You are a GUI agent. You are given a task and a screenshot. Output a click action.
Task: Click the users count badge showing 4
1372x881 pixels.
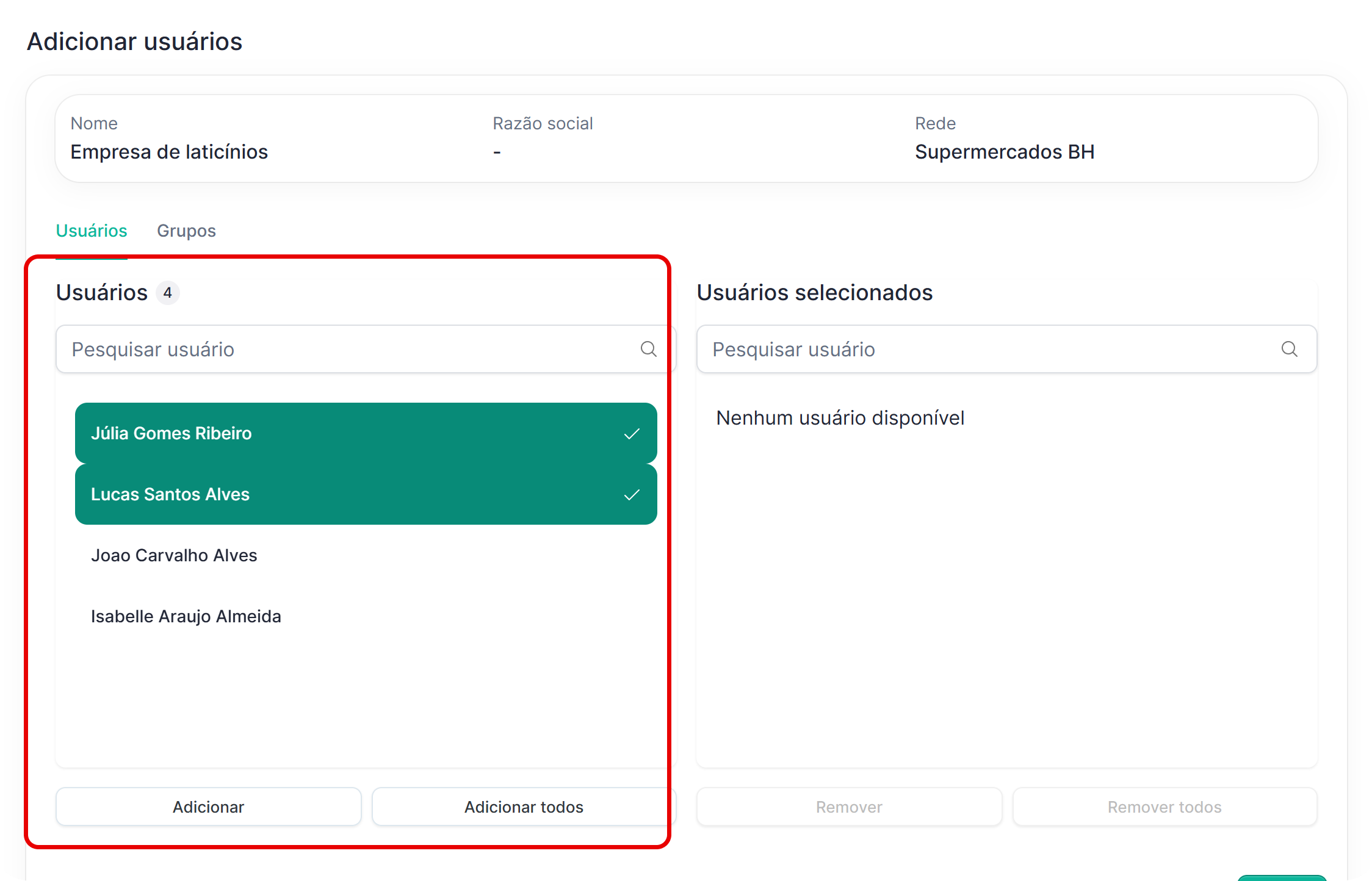[x=167, y=293]
